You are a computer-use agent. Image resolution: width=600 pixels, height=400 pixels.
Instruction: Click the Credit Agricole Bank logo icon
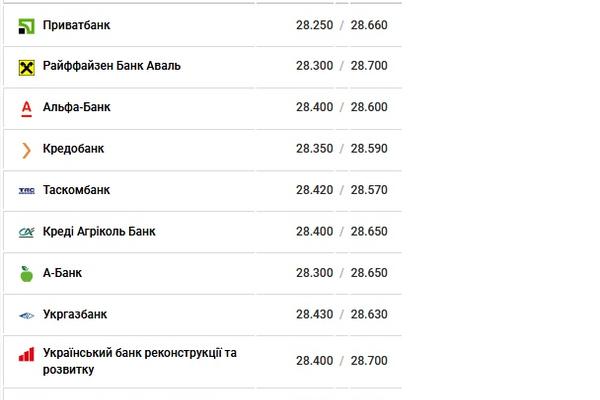(26, 232)
